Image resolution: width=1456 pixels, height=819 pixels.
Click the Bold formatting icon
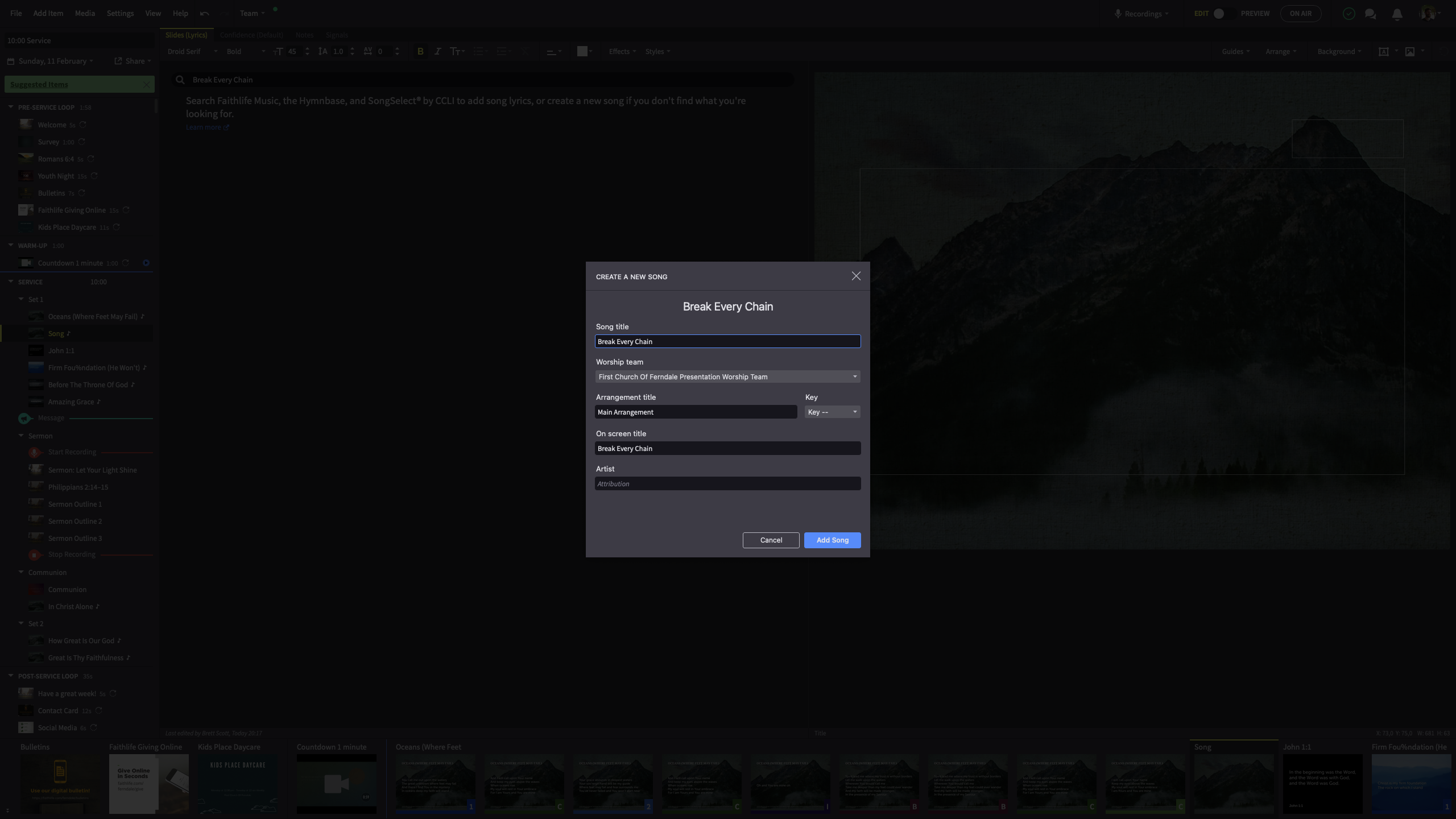click(420, 51)
